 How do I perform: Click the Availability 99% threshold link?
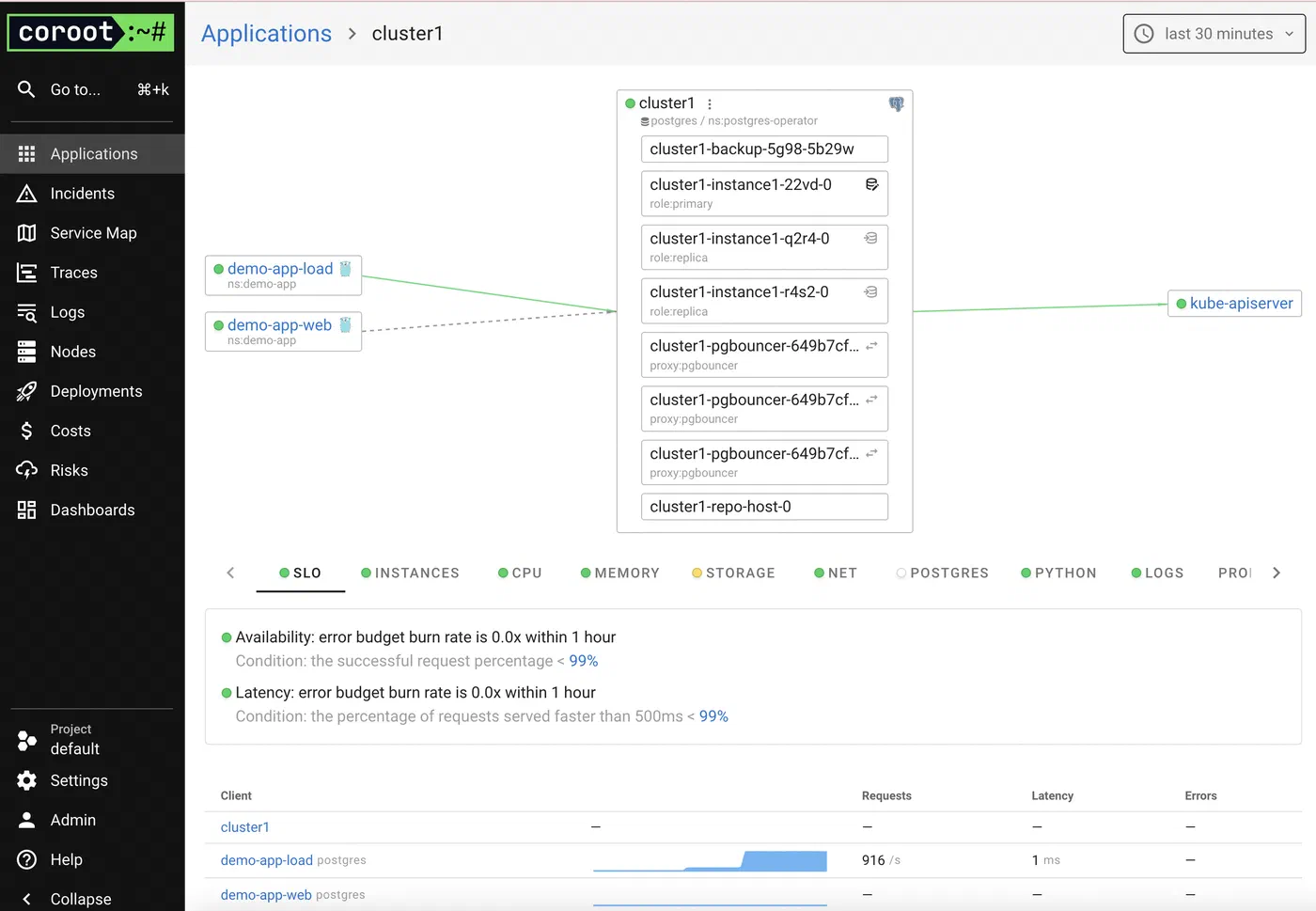tap(584, 661)
